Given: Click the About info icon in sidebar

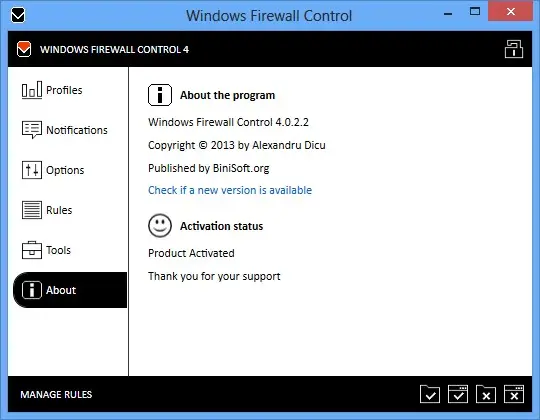Looking at the screenshot, I should (x=32, y=290).
